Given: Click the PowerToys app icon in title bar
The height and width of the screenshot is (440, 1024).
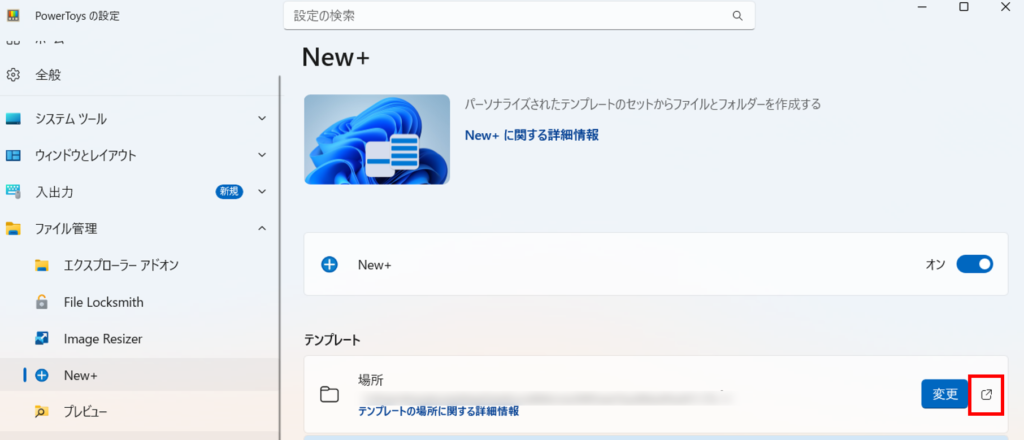Looking at the screenshot, I should pyautogui.click(x=13, y=16).
